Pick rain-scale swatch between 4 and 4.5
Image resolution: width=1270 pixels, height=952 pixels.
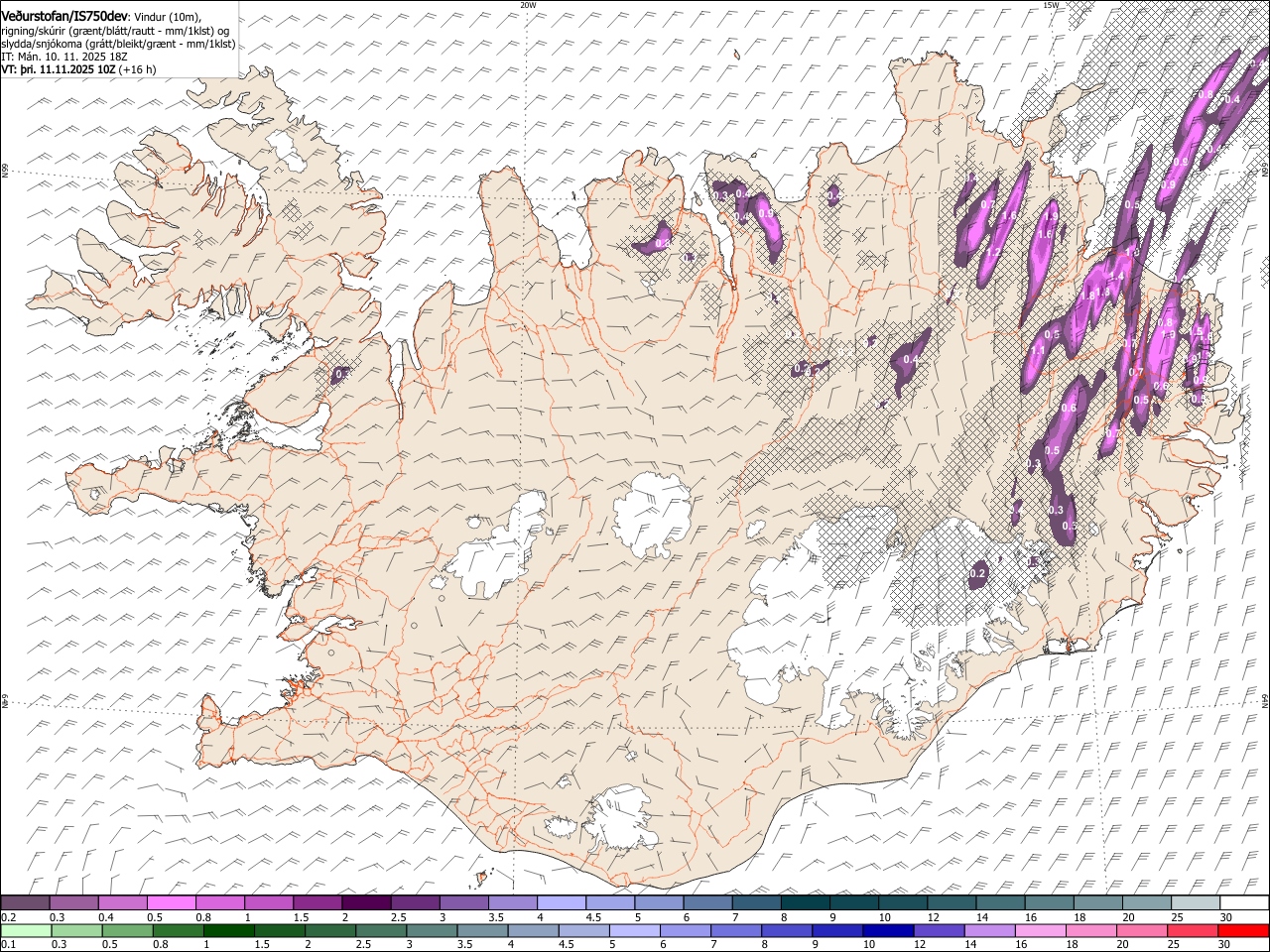point(534,930)
